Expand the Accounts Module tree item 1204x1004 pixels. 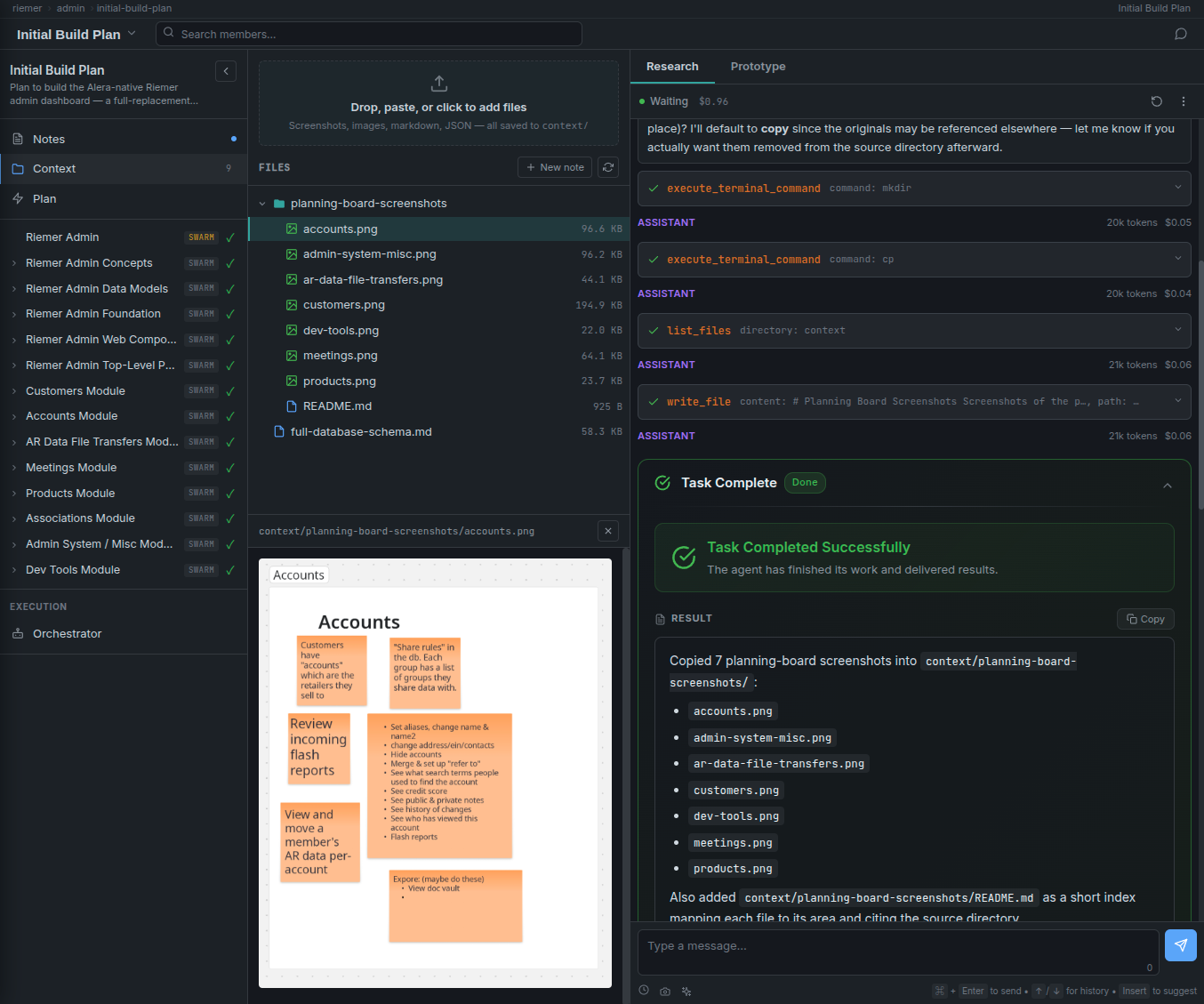point(14,416)
